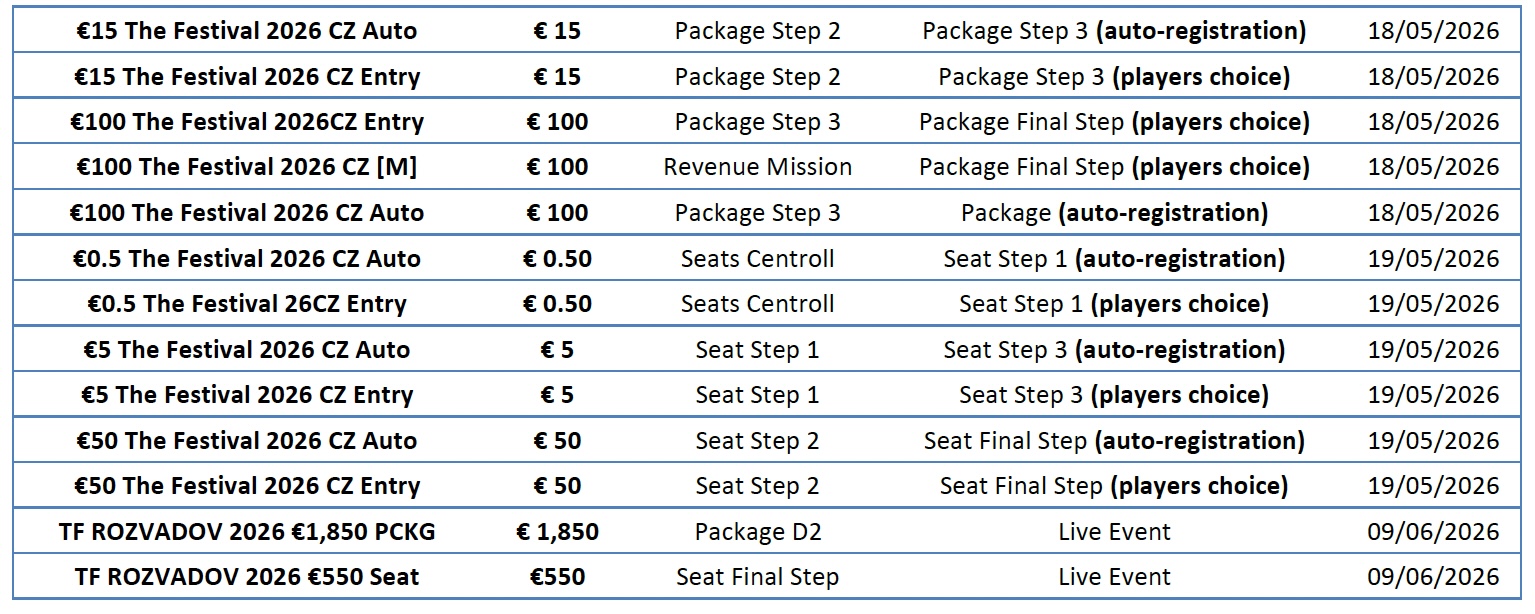1535x614 pixels.
Task: Click the Package (auto-registration) cell
Action: click(1113, 213)
